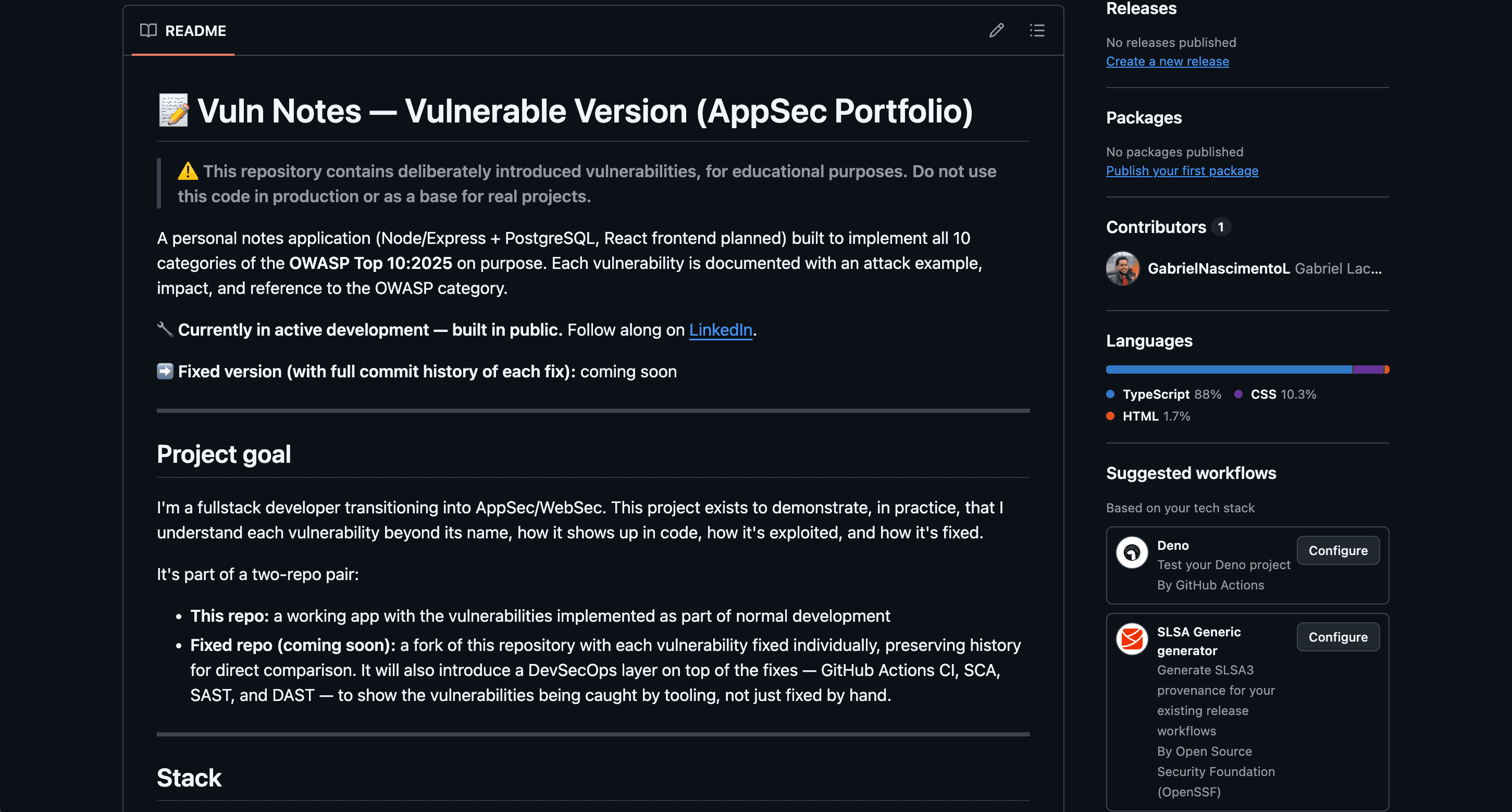
Task: Open GabrielNascimentoL contributor profile name
Action: pos(1219,268)
